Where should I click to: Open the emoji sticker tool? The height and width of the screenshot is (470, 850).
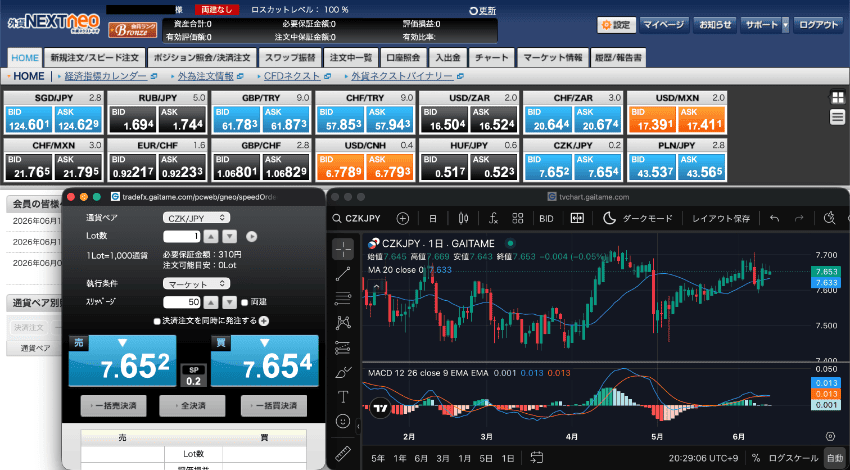[x=343, y=421]
